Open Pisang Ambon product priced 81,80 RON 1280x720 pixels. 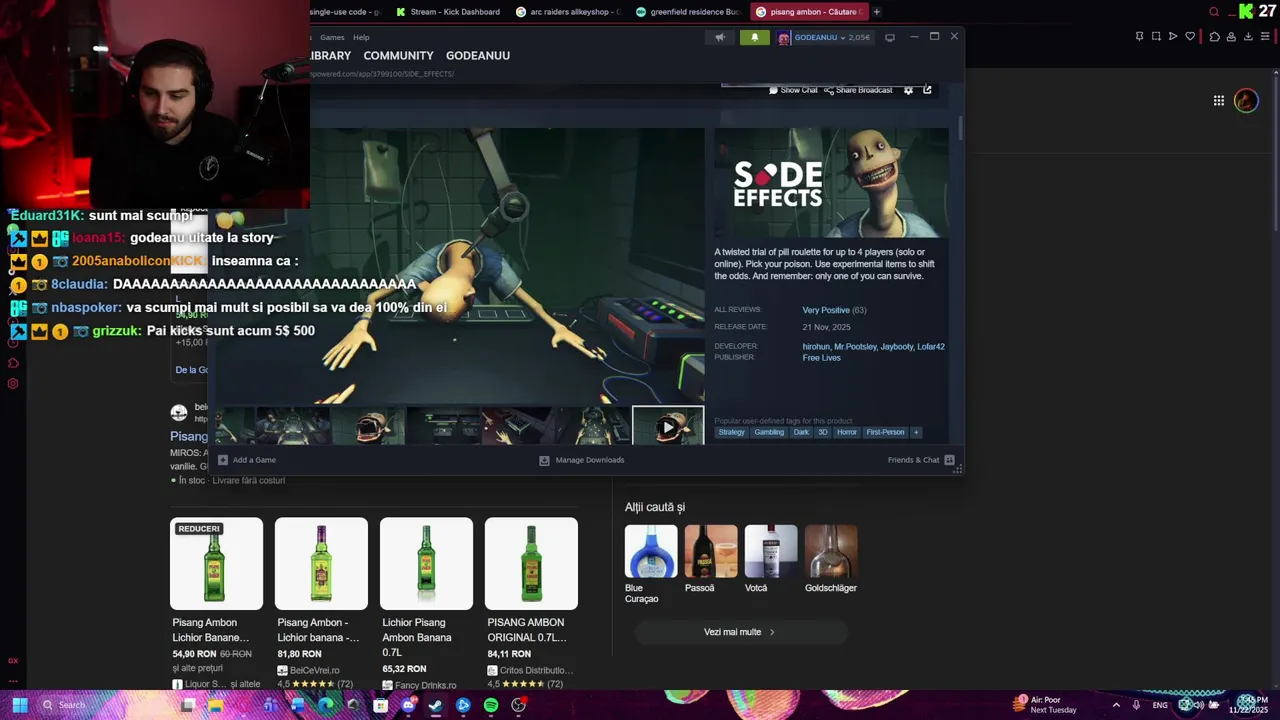pos(321,602)
